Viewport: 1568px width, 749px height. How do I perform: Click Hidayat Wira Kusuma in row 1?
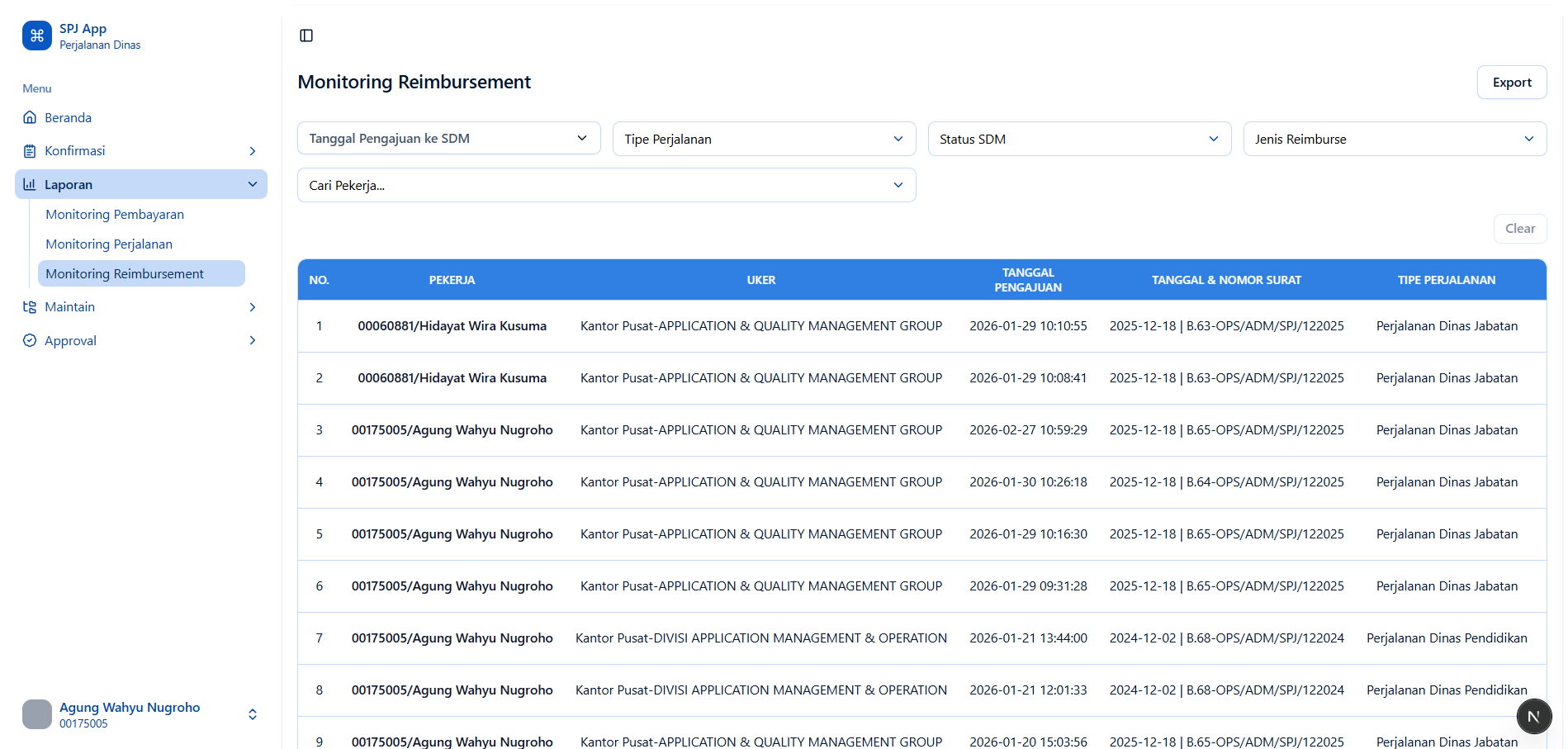(x=452, y=326)
